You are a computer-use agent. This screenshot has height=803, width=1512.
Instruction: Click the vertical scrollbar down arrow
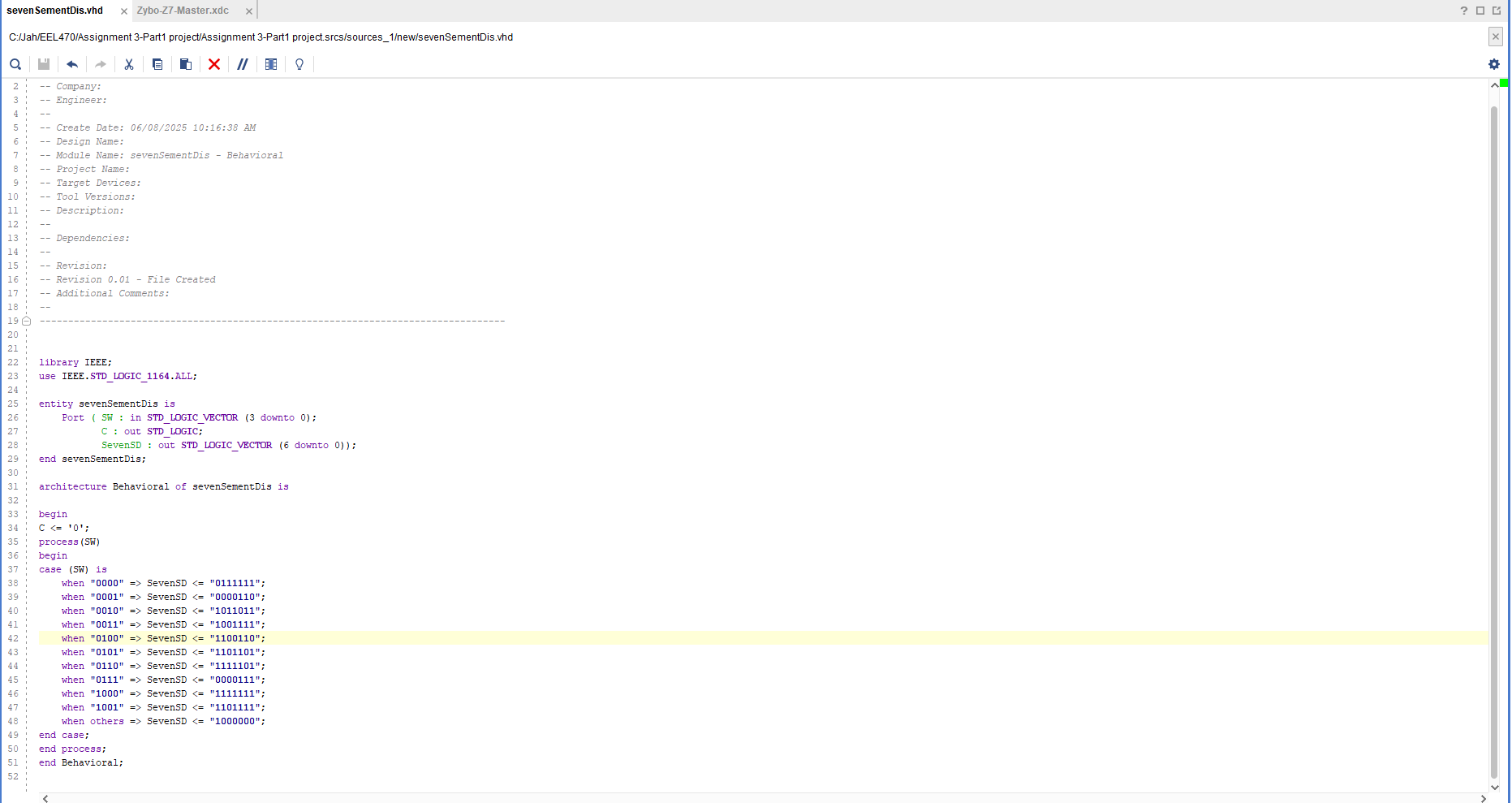coord(1494,787)
